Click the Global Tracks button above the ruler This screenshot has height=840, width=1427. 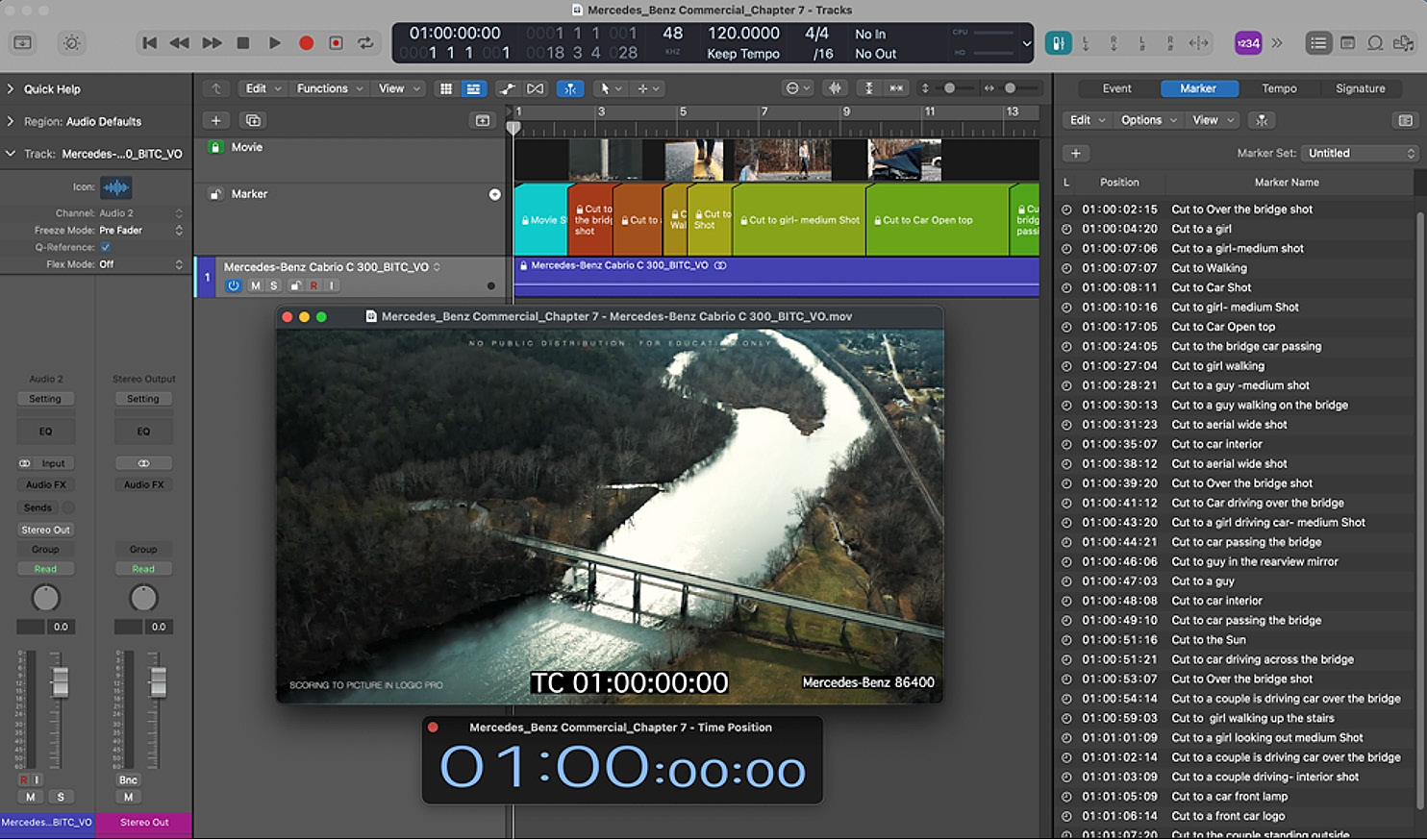click(483, 120)
